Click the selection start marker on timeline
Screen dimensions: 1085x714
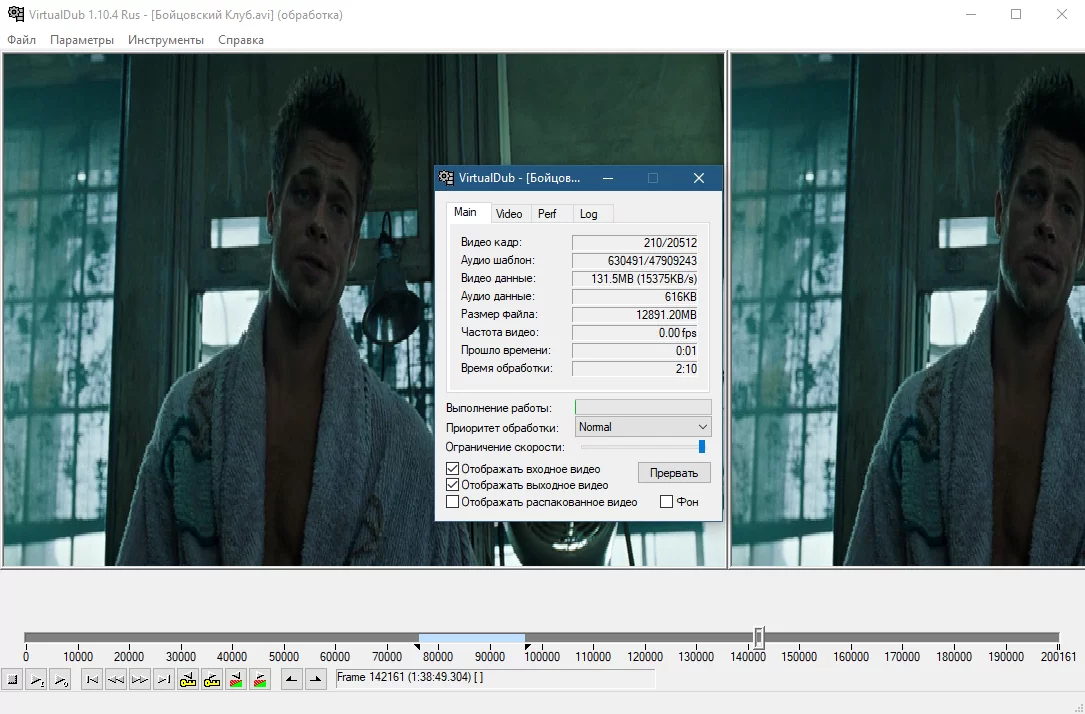tap(417, 647)
